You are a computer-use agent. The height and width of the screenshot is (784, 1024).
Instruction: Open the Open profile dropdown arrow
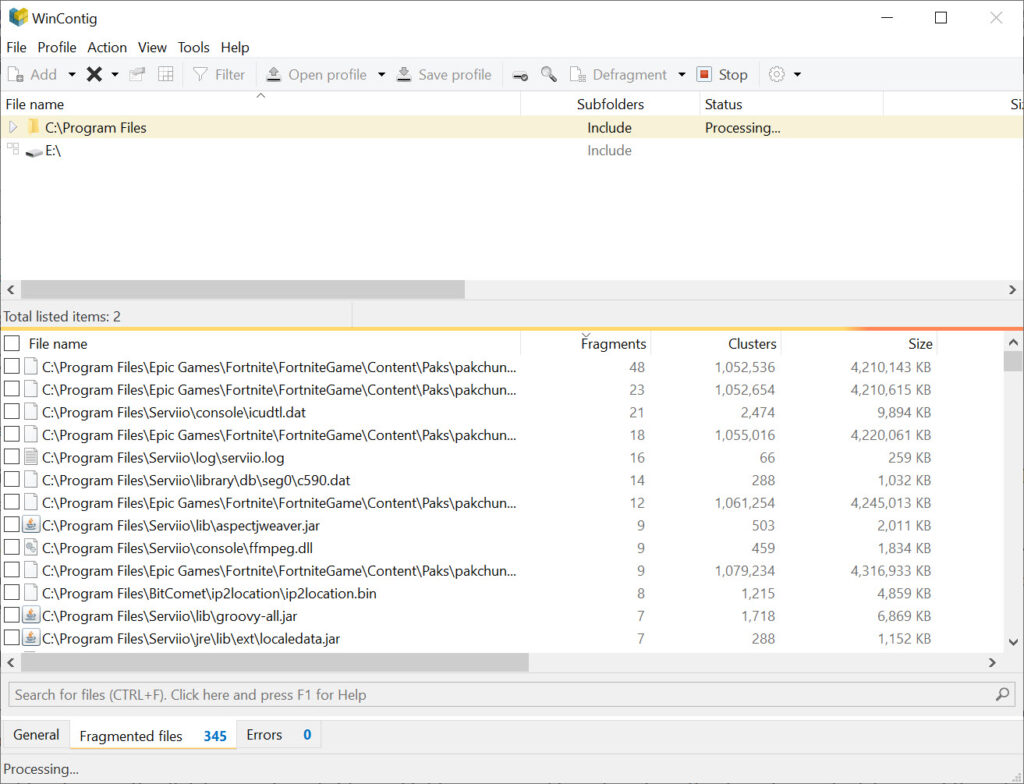tap(381, 74)
